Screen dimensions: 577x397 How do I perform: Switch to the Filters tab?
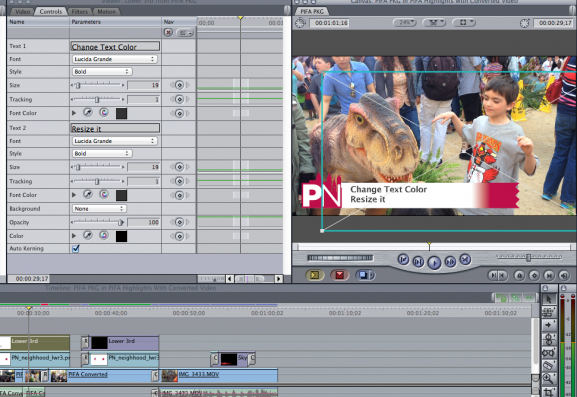click(x=79, y=11)
